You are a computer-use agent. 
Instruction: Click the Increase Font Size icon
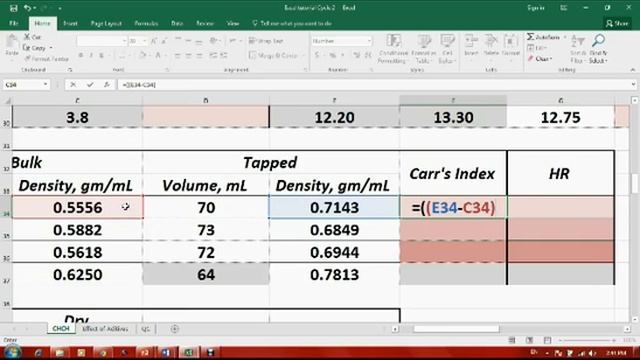point(153,41)
